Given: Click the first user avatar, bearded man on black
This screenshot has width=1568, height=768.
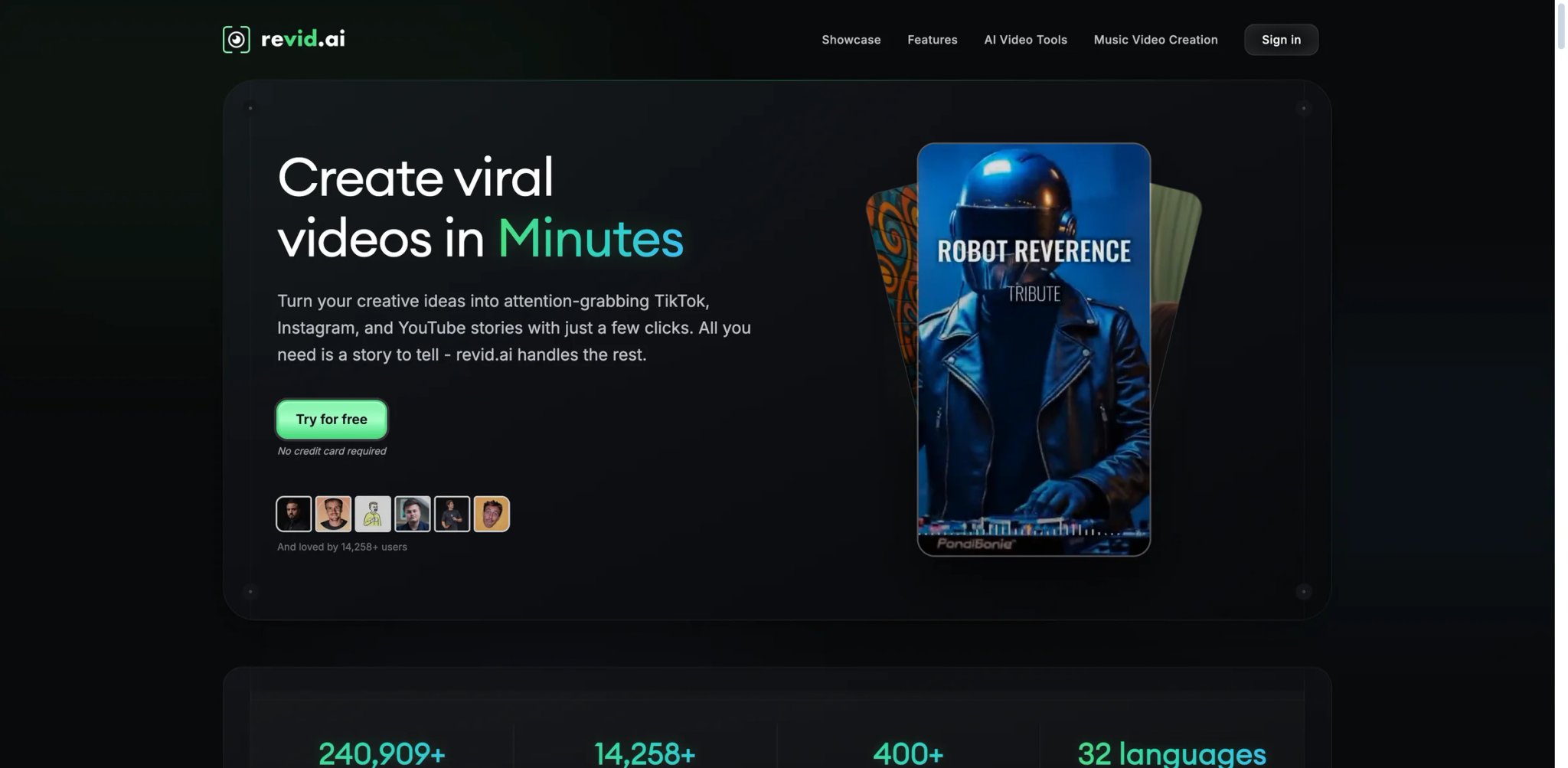Looking at the screenshot, I should (294, 514).
